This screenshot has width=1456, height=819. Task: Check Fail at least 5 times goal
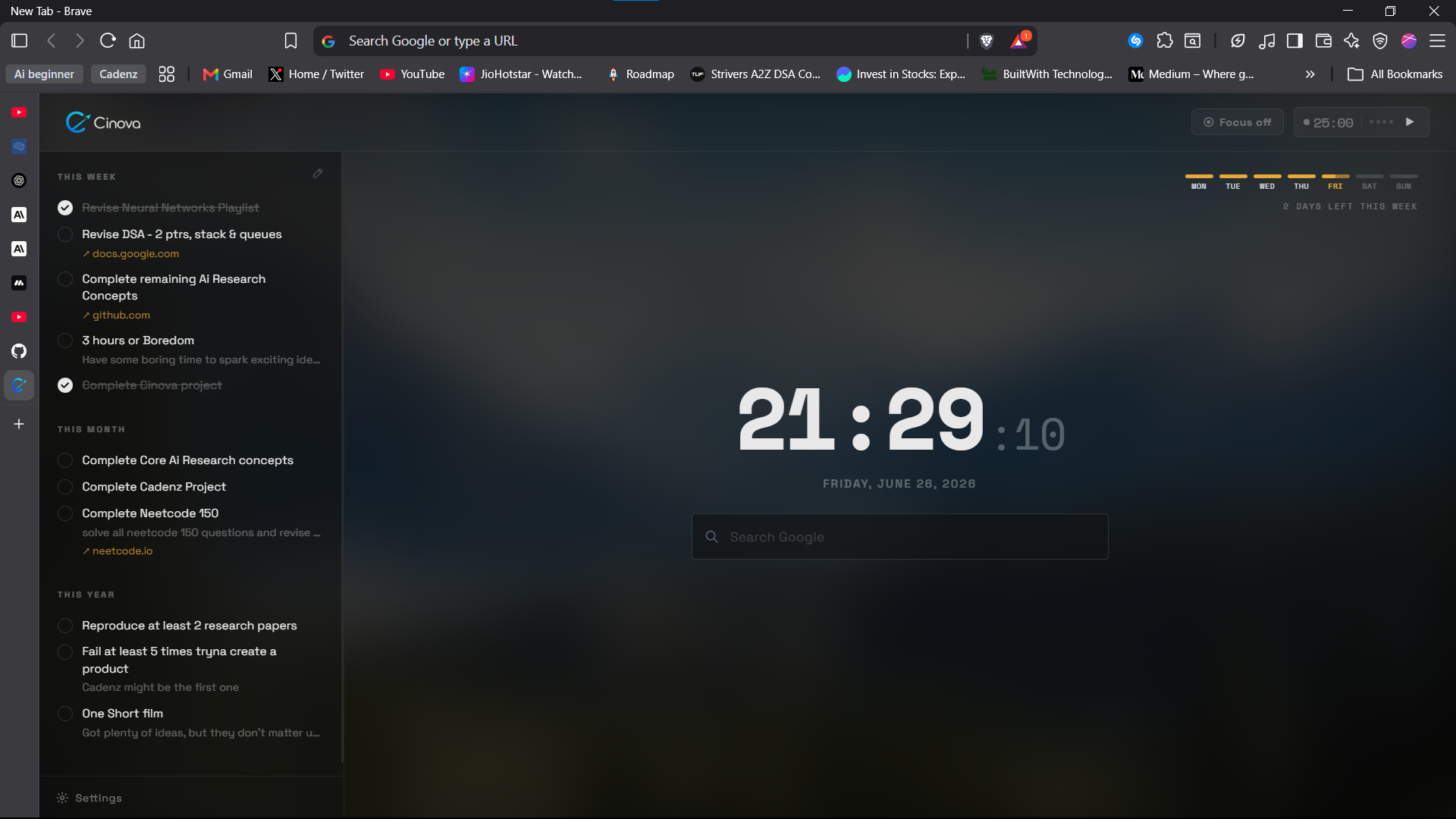pyautogui.click(x=65, y=652)
